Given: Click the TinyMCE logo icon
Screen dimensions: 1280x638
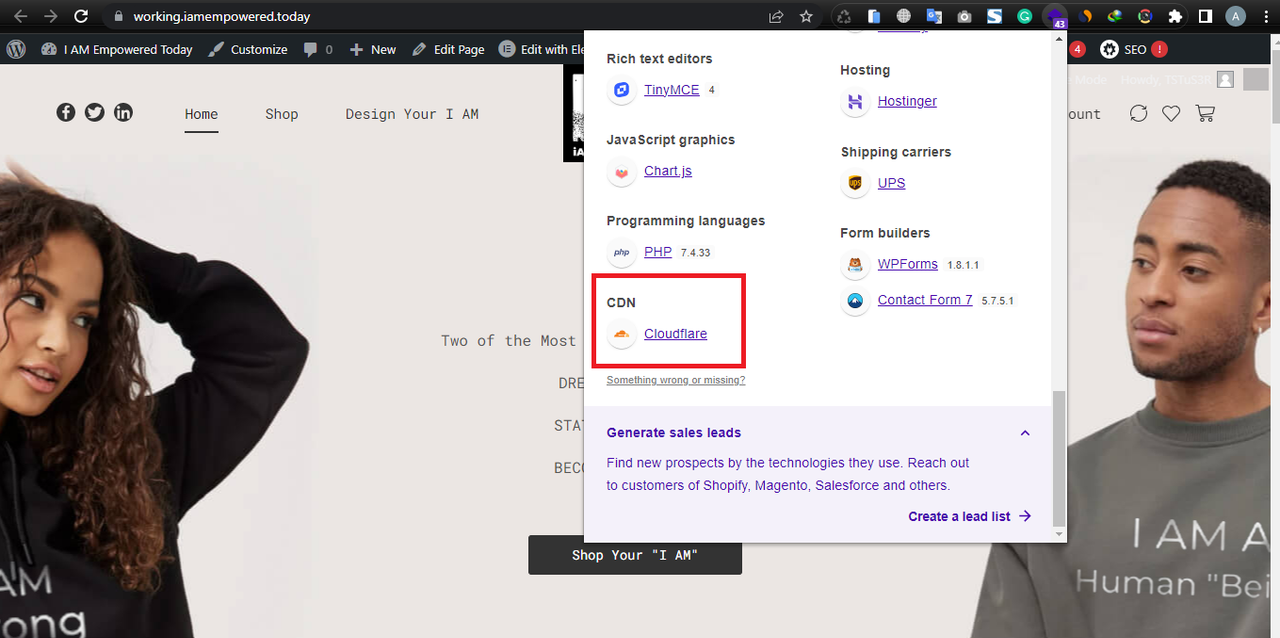Looking at the screenshot, I should click(x=622, y=90).
